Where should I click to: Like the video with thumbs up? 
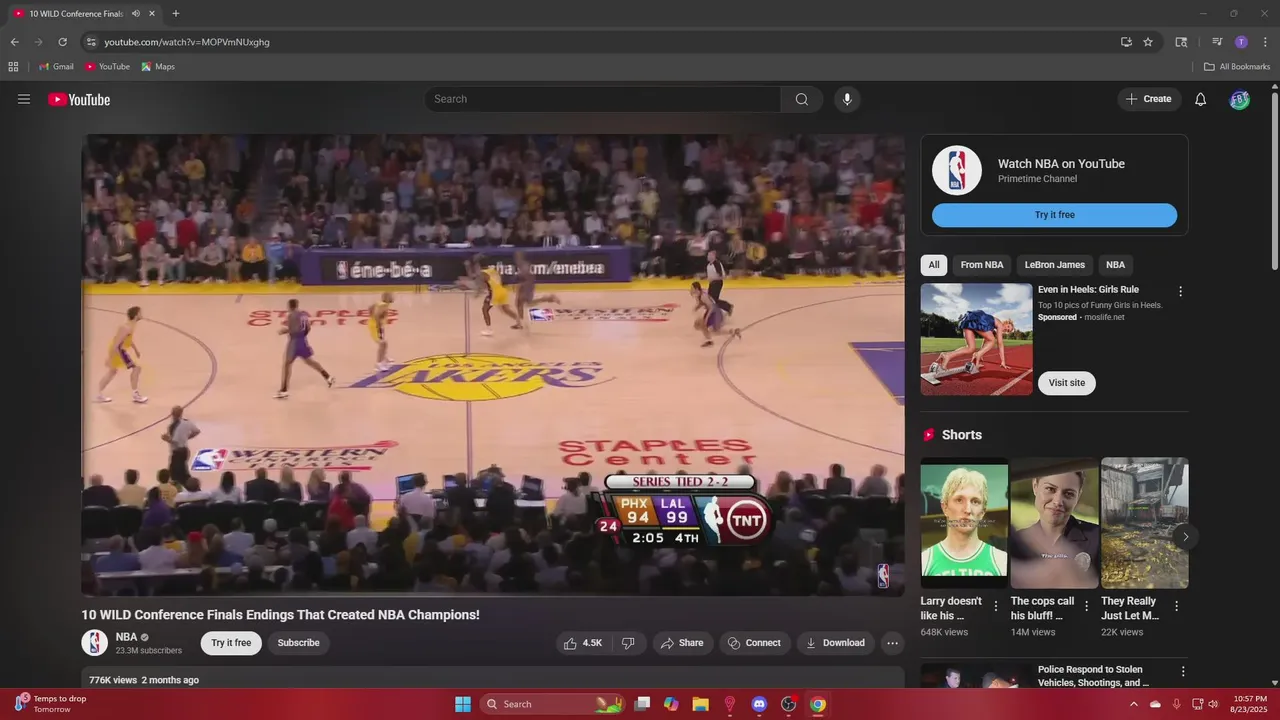583,643
